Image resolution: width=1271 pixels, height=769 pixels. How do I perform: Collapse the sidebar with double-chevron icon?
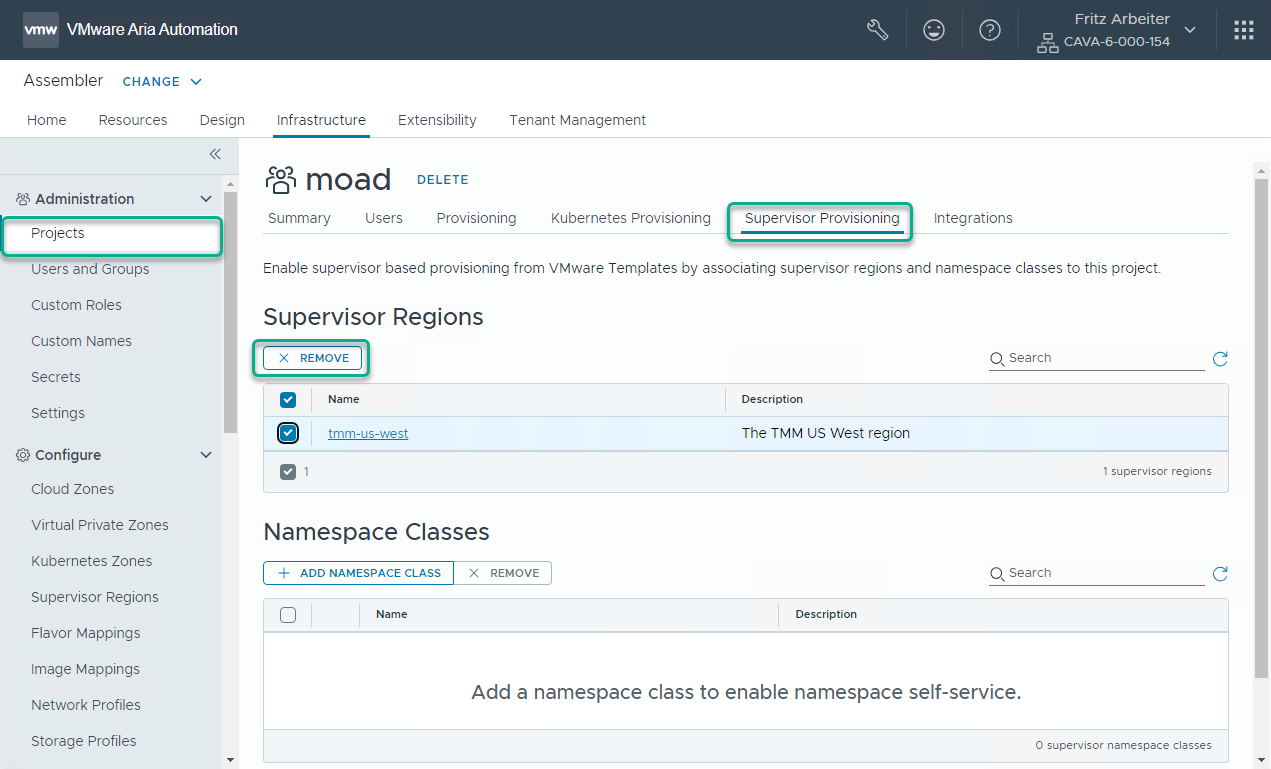(214, 154)
